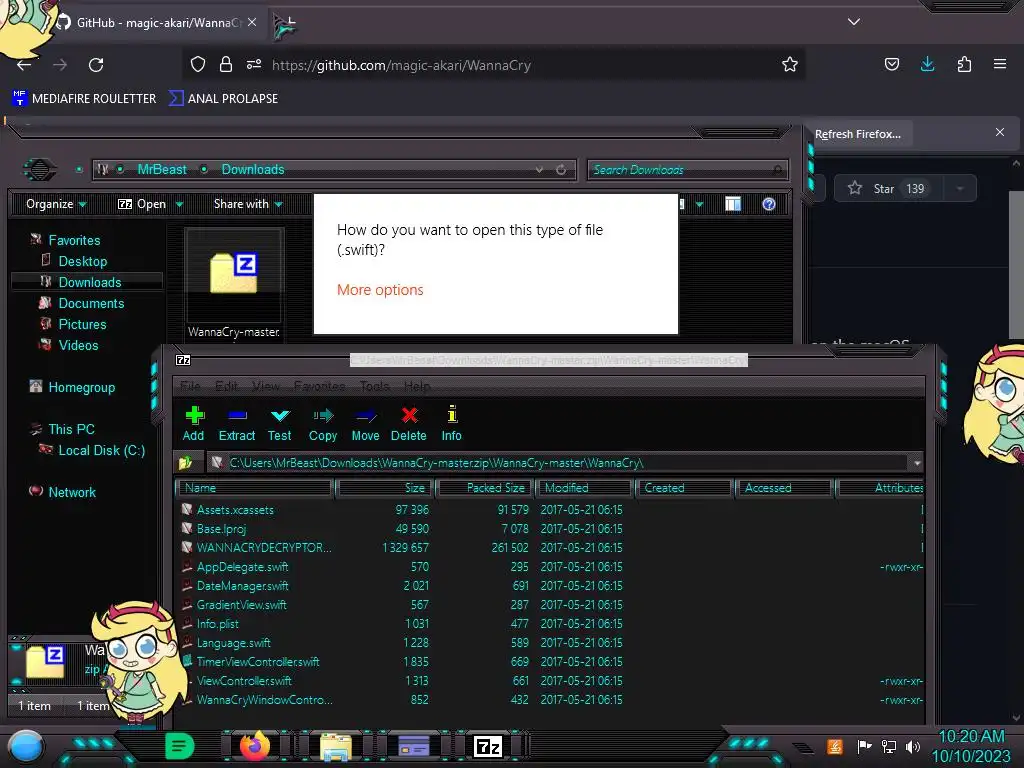Reload the Firefox page
The image size is (1024, 768).
click(96, 65)
